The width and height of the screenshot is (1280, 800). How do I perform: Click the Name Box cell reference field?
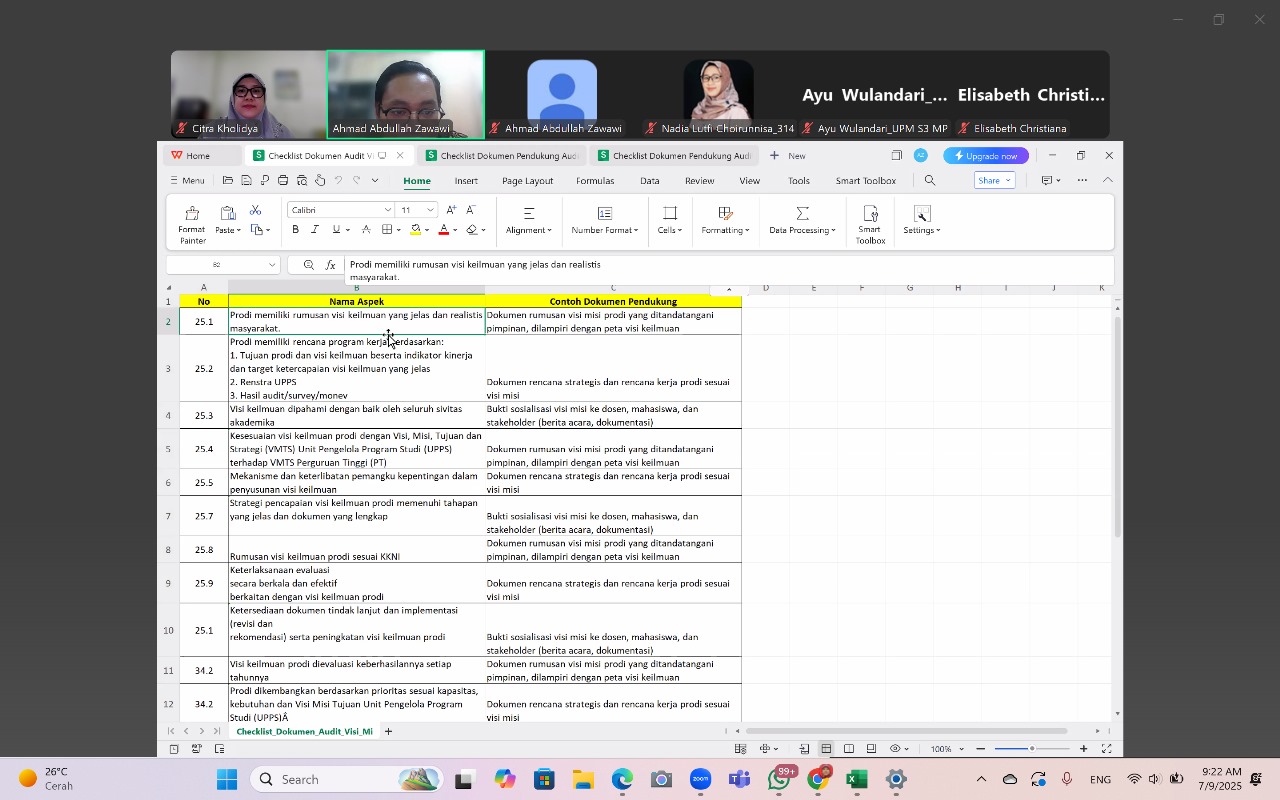tap(222, 265)
